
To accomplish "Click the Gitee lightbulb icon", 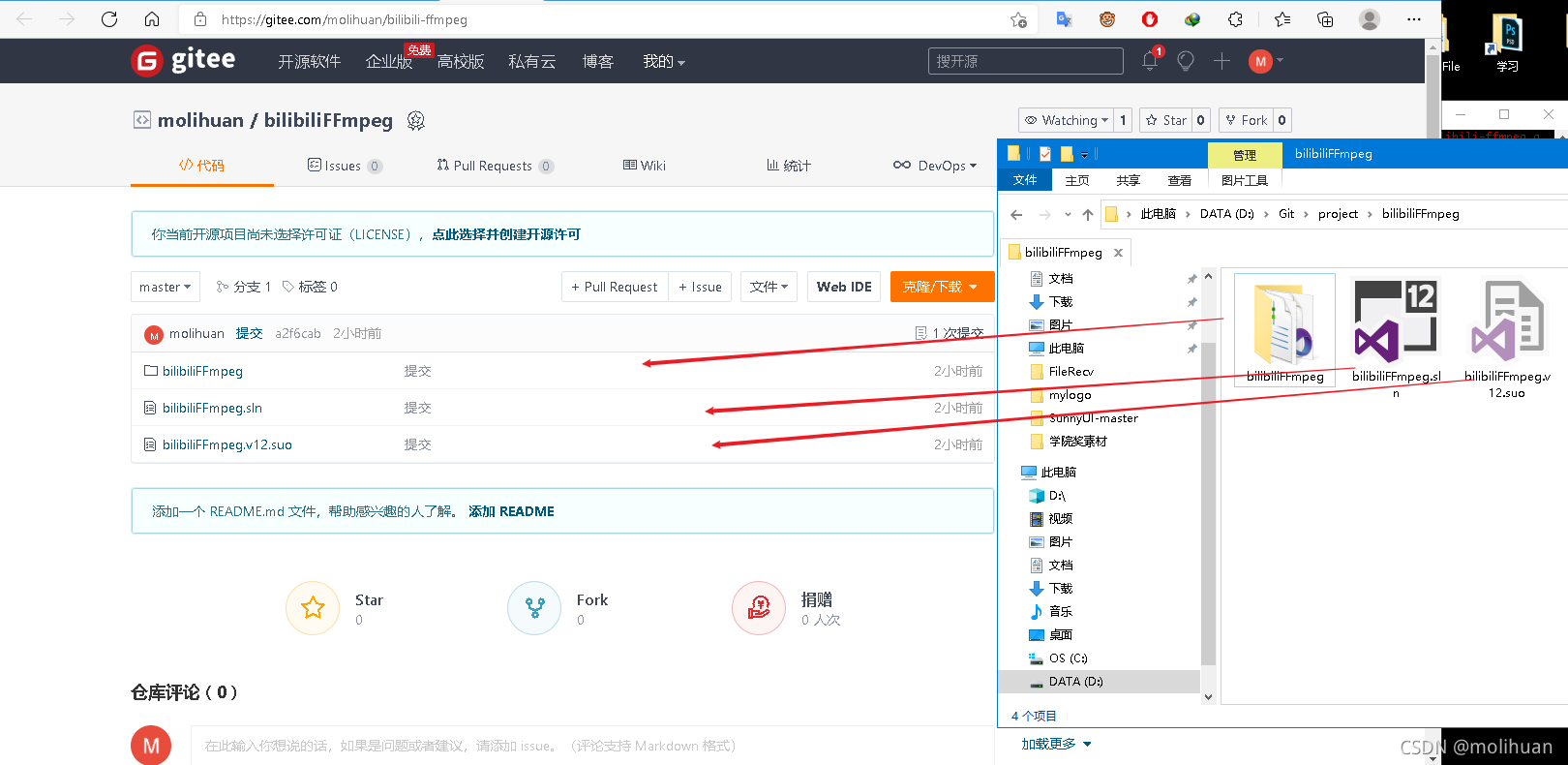I will coord(1186,61).
